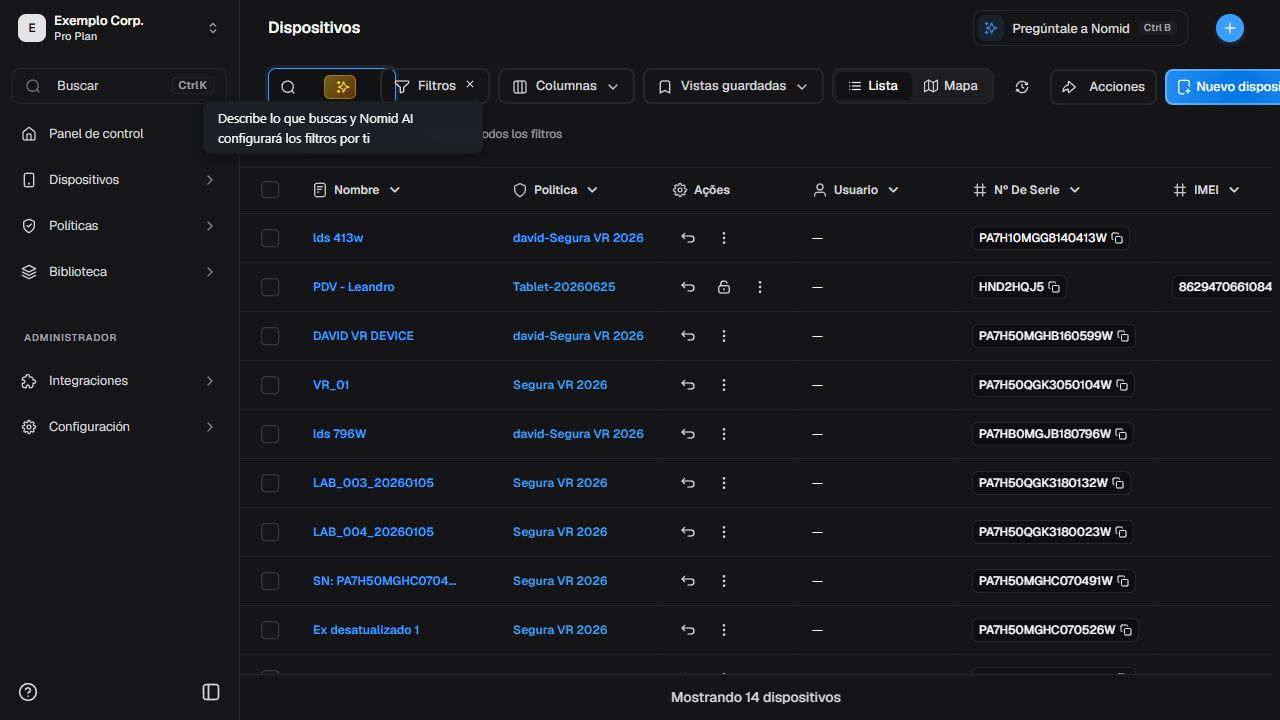Tick the checkbox for DAVID VR DEVICE

pos(270,336)
